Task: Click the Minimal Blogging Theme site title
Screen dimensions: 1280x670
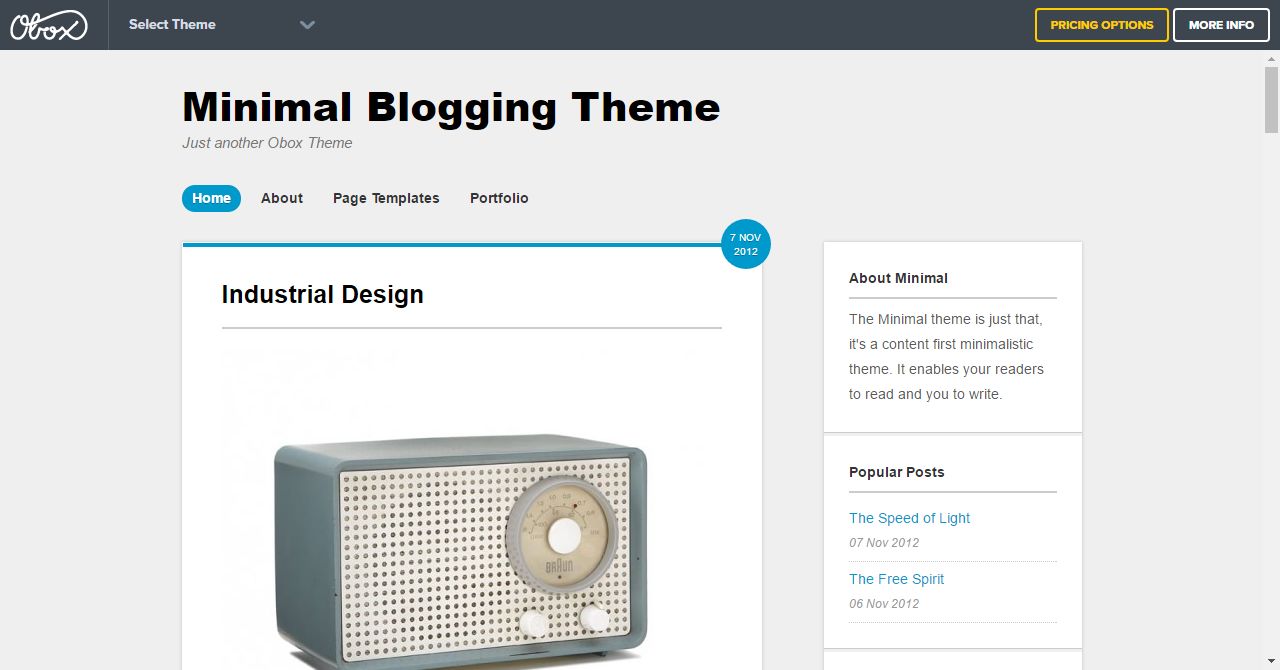Action: pyautogui.click(x=451, y=107)
